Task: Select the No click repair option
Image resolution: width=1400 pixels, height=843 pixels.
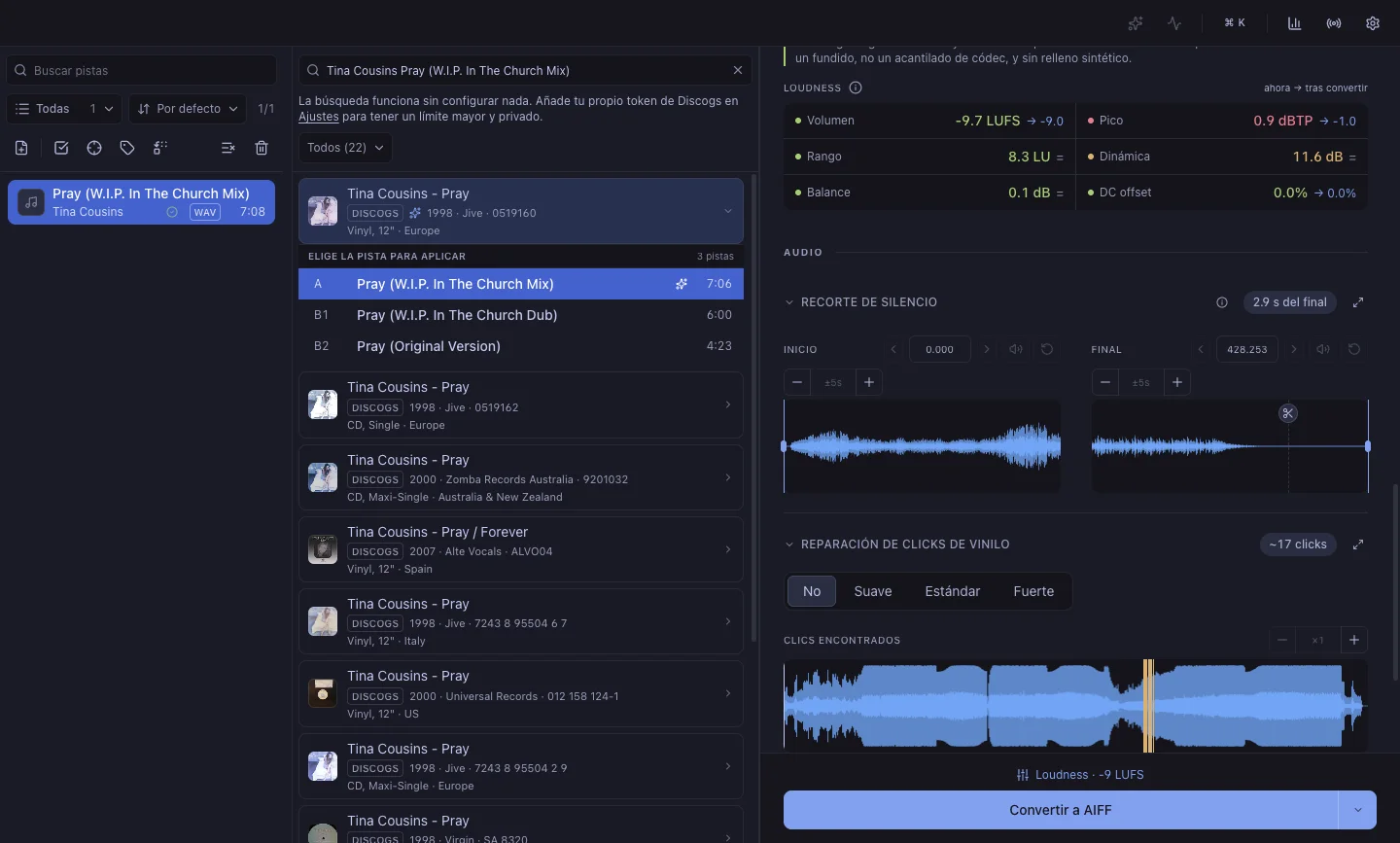Action: pyautogui.click(x=812, y=591)
